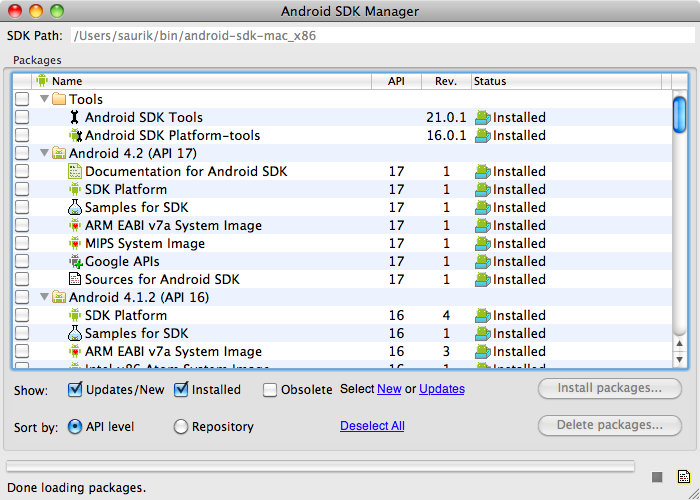Click the Android SDK Platform-tools icon
This screenshot has width=700, height=500.
pos(75,135)
